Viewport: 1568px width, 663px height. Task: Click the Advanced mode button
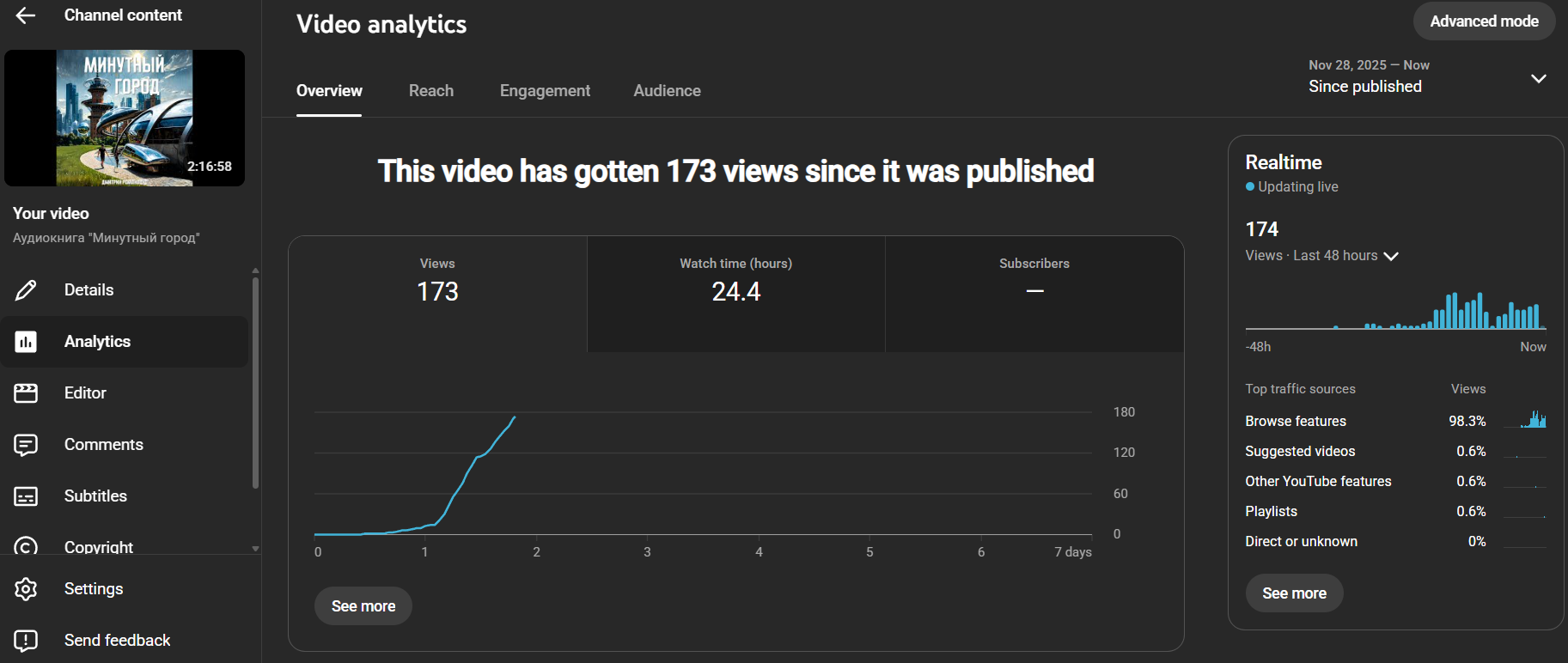pyautogui.click(x=1484, y=21)
